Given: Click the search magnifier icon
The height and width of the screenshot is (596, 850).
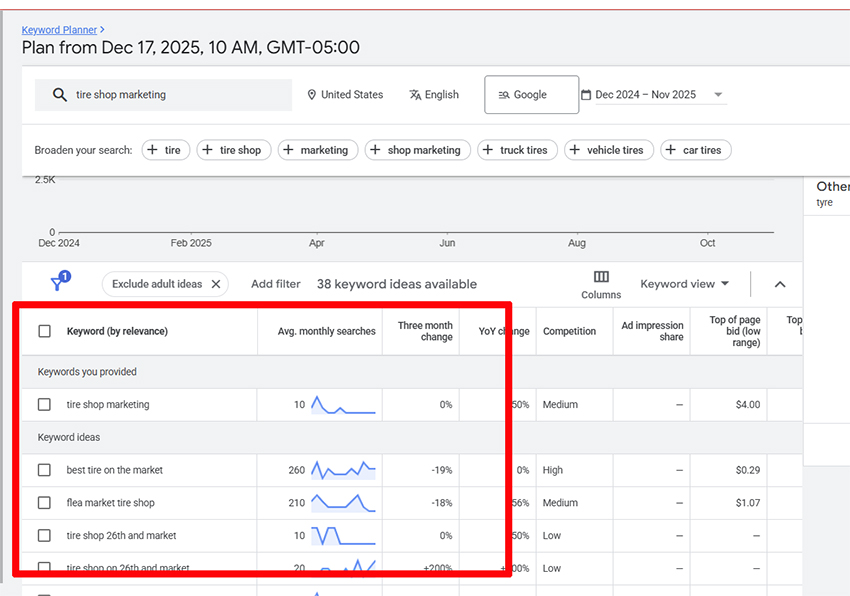Looking at the screenshot, I should [60, 95].
